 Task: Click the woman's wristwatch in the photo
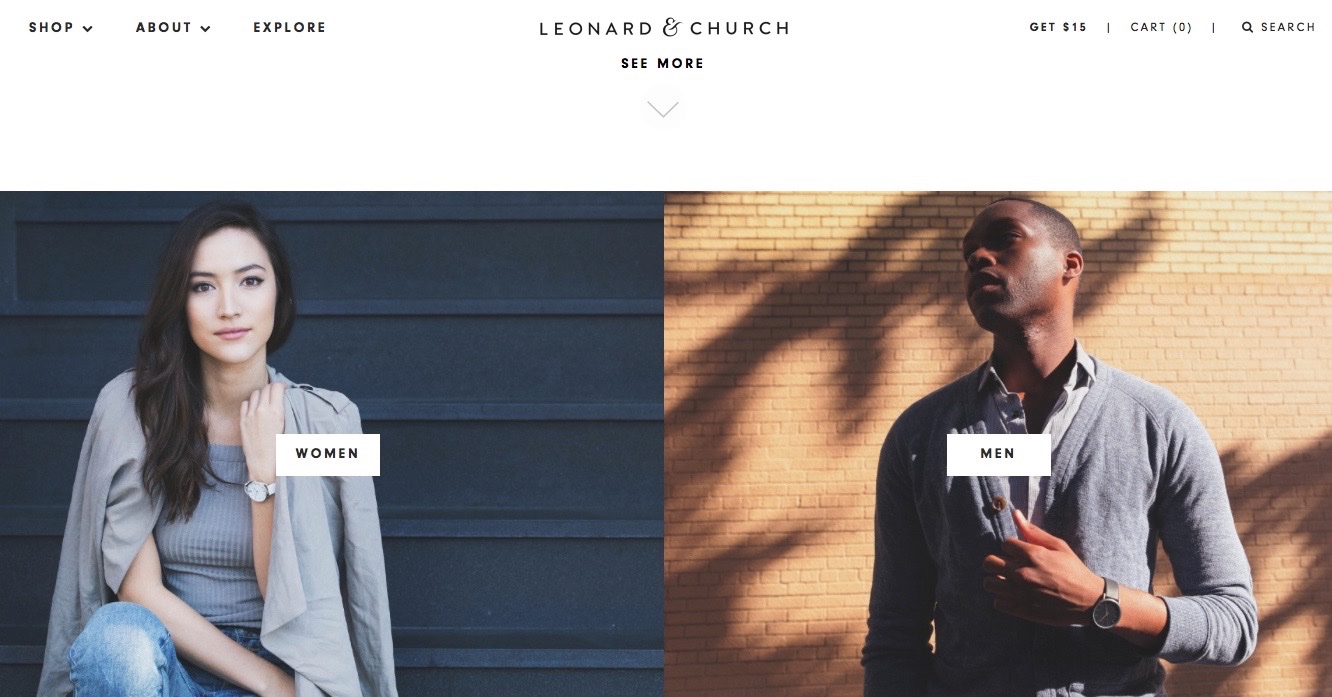tap(260, 490)
